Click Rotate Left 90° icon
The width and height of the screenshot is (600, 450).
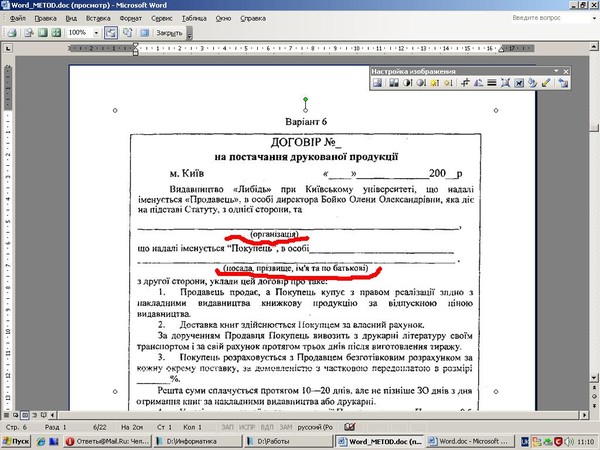point(478,83)
